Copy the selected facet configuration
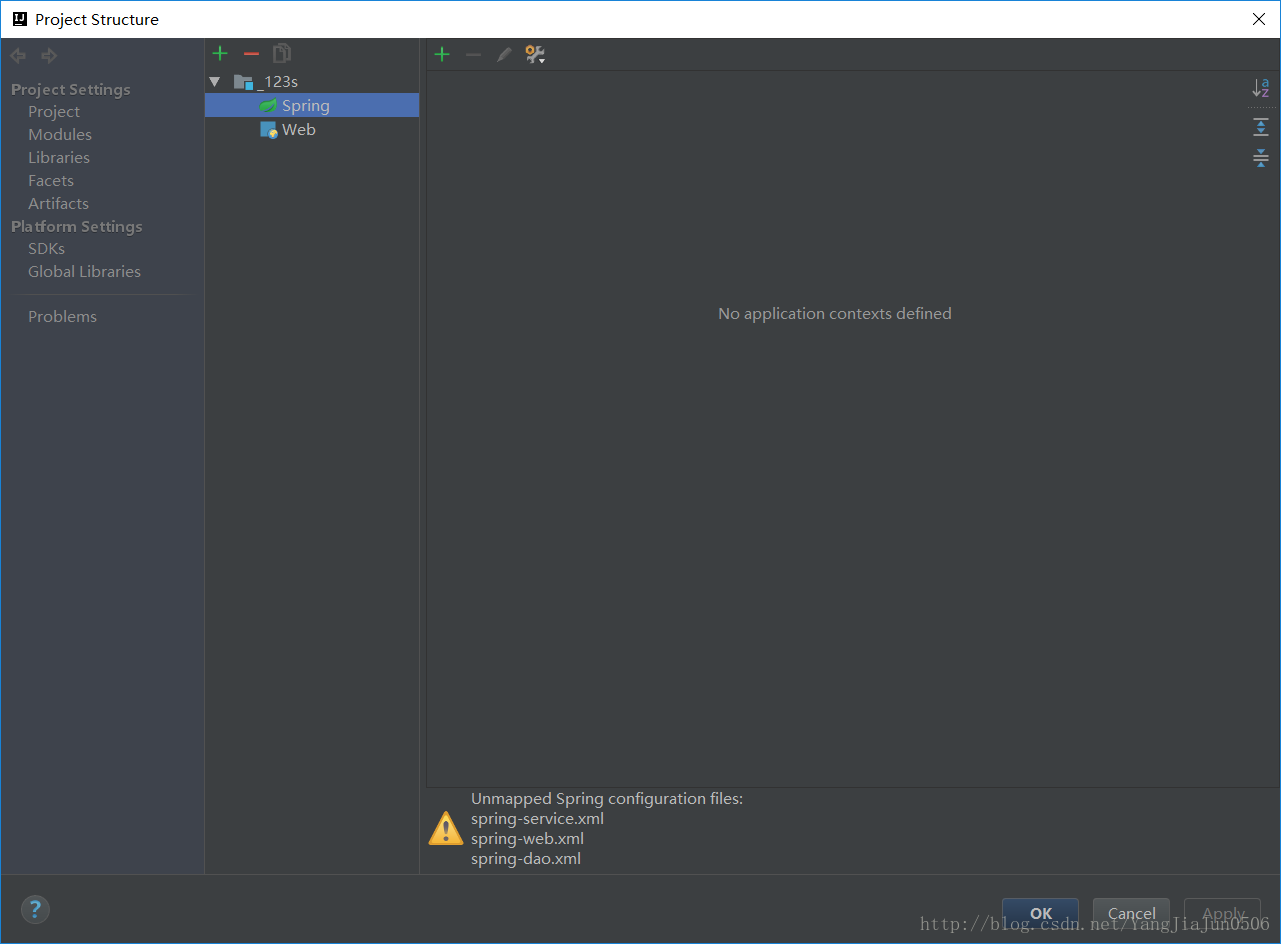Screen dimensions: 1281x944 [282, 54]
